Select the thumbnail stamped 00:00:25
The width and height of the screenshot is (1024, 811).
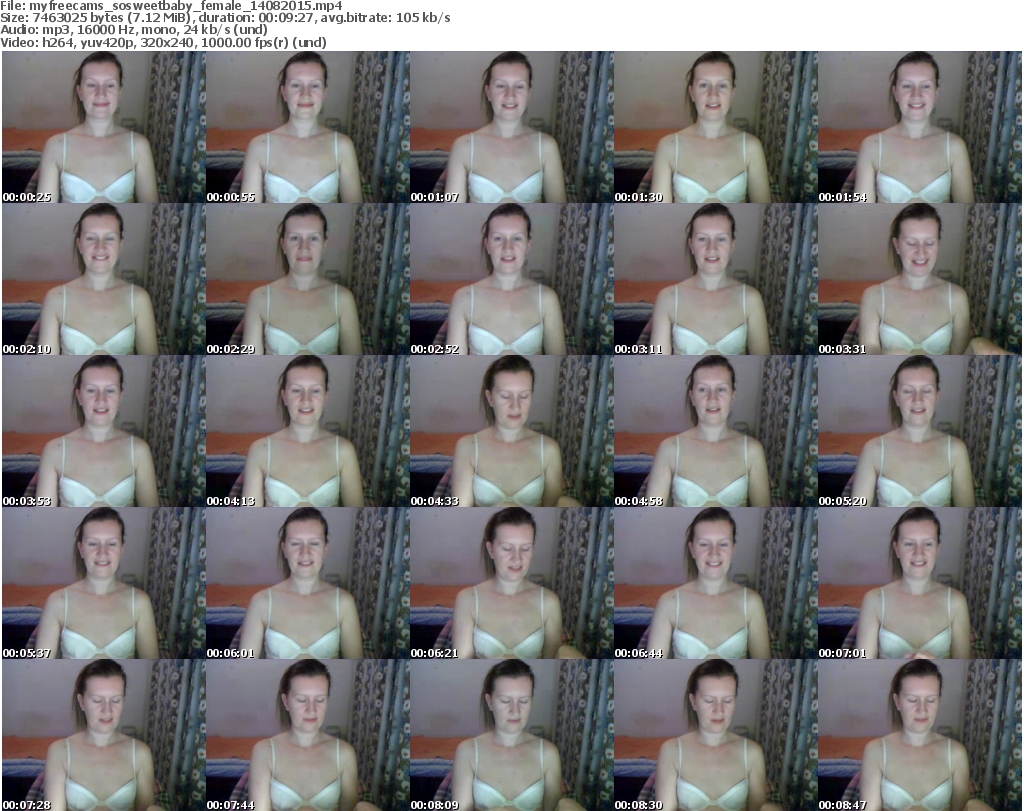coord(104,127)
